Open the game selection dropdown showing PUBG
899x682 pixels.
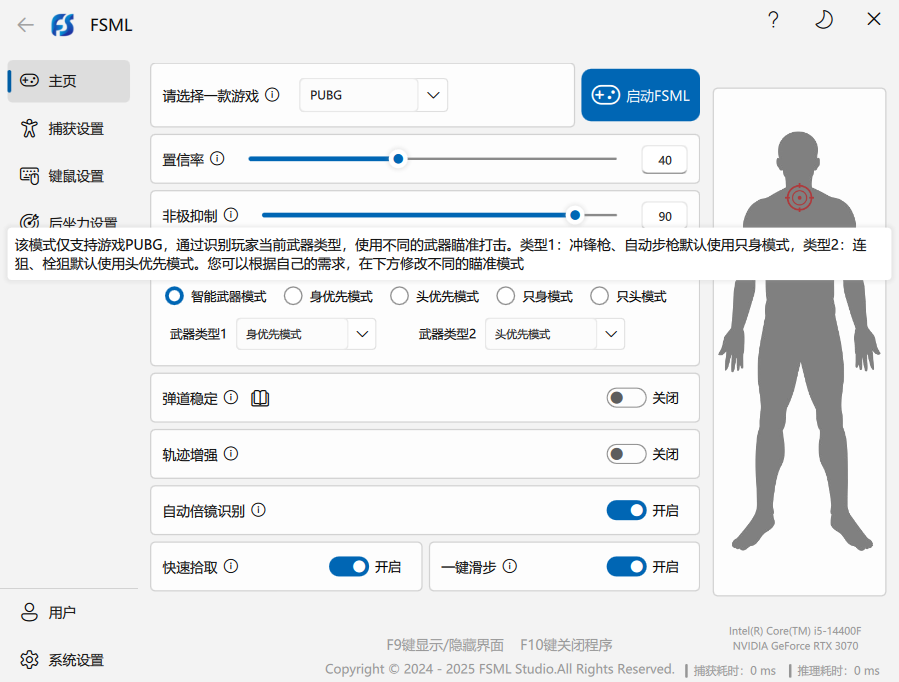click(x=432, y=95)
